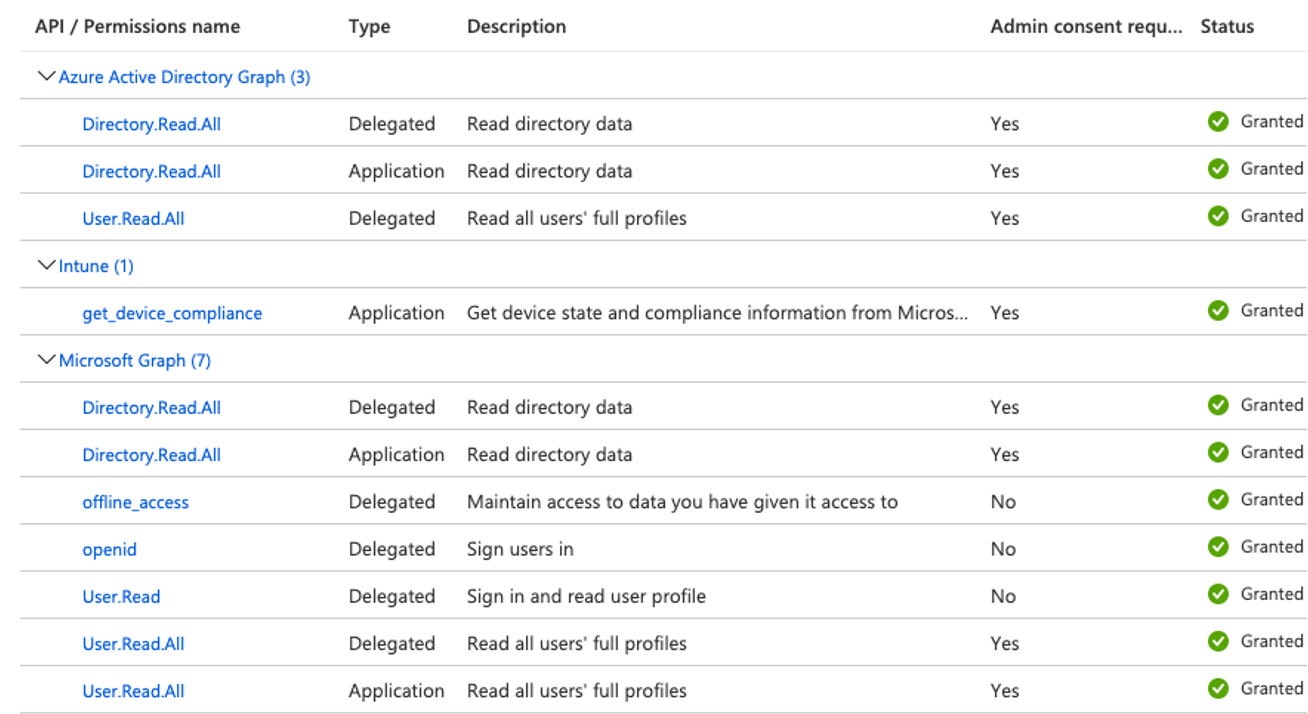Open the User.Read permission link
Image resolution: width=1308 pixels, height=714 pixels.
(x=121, y=596)
